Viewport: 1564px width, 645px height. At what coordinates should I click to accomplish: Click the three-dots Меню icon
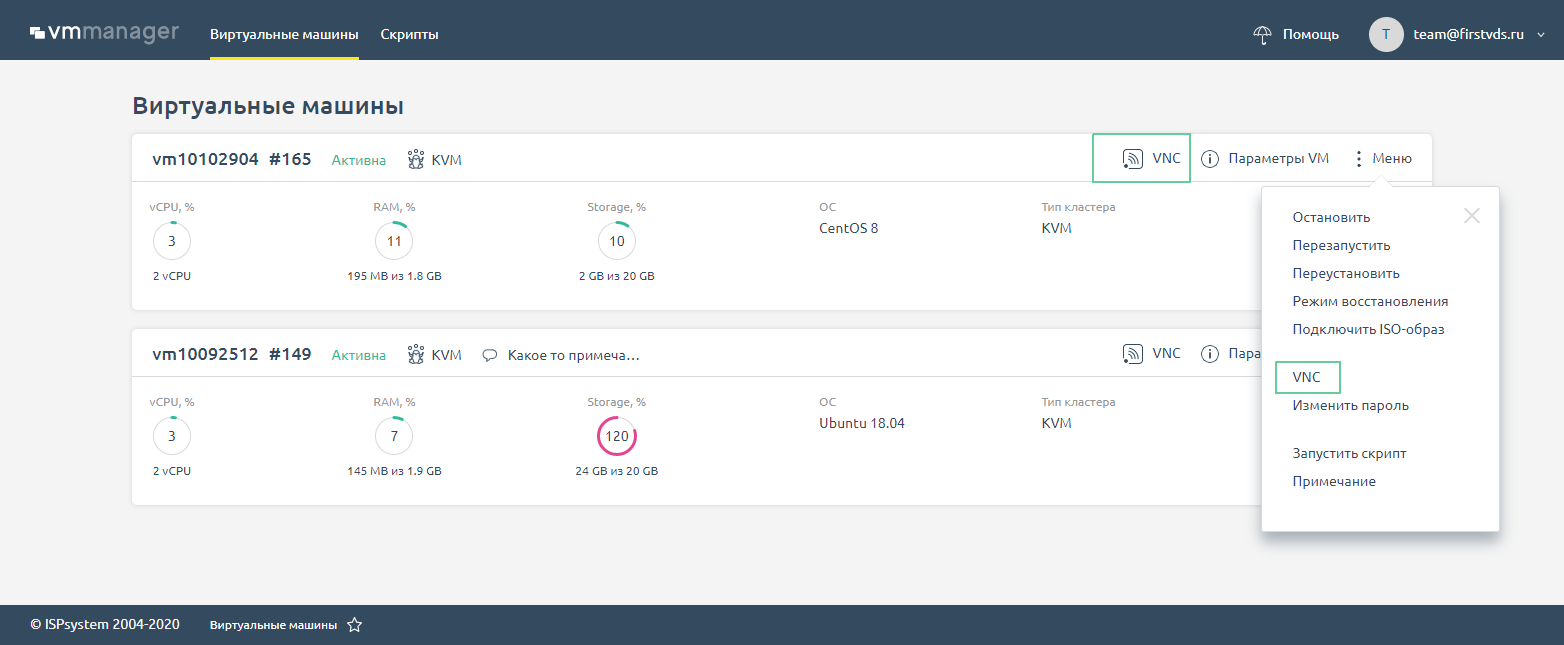(x=1358, y=158)
